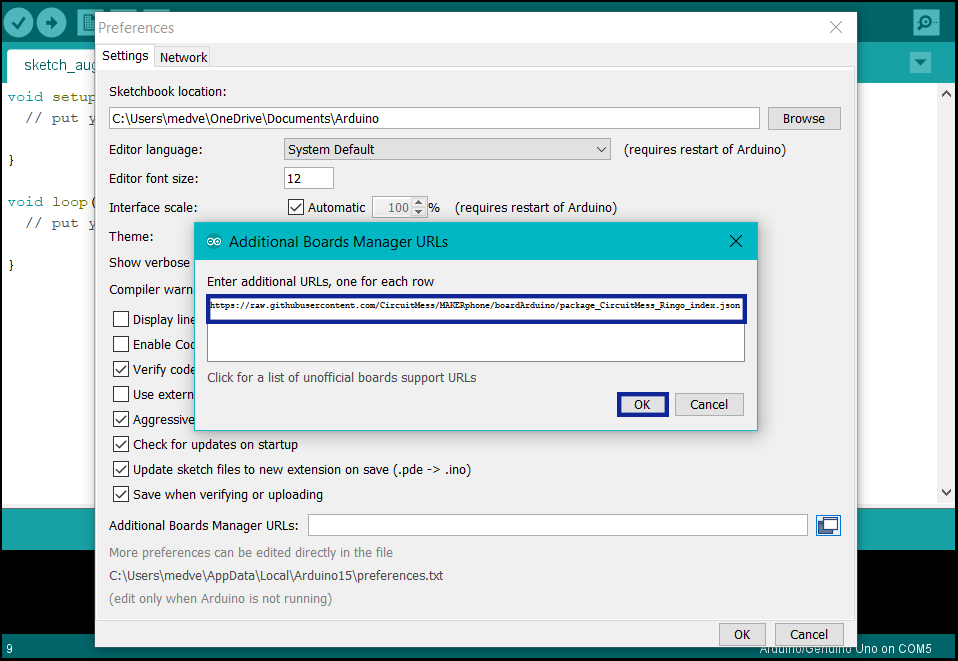Toggle Aggressively cache compiled core checkbox
This screenshot has width=958, height=661.
tap(121, 420)
